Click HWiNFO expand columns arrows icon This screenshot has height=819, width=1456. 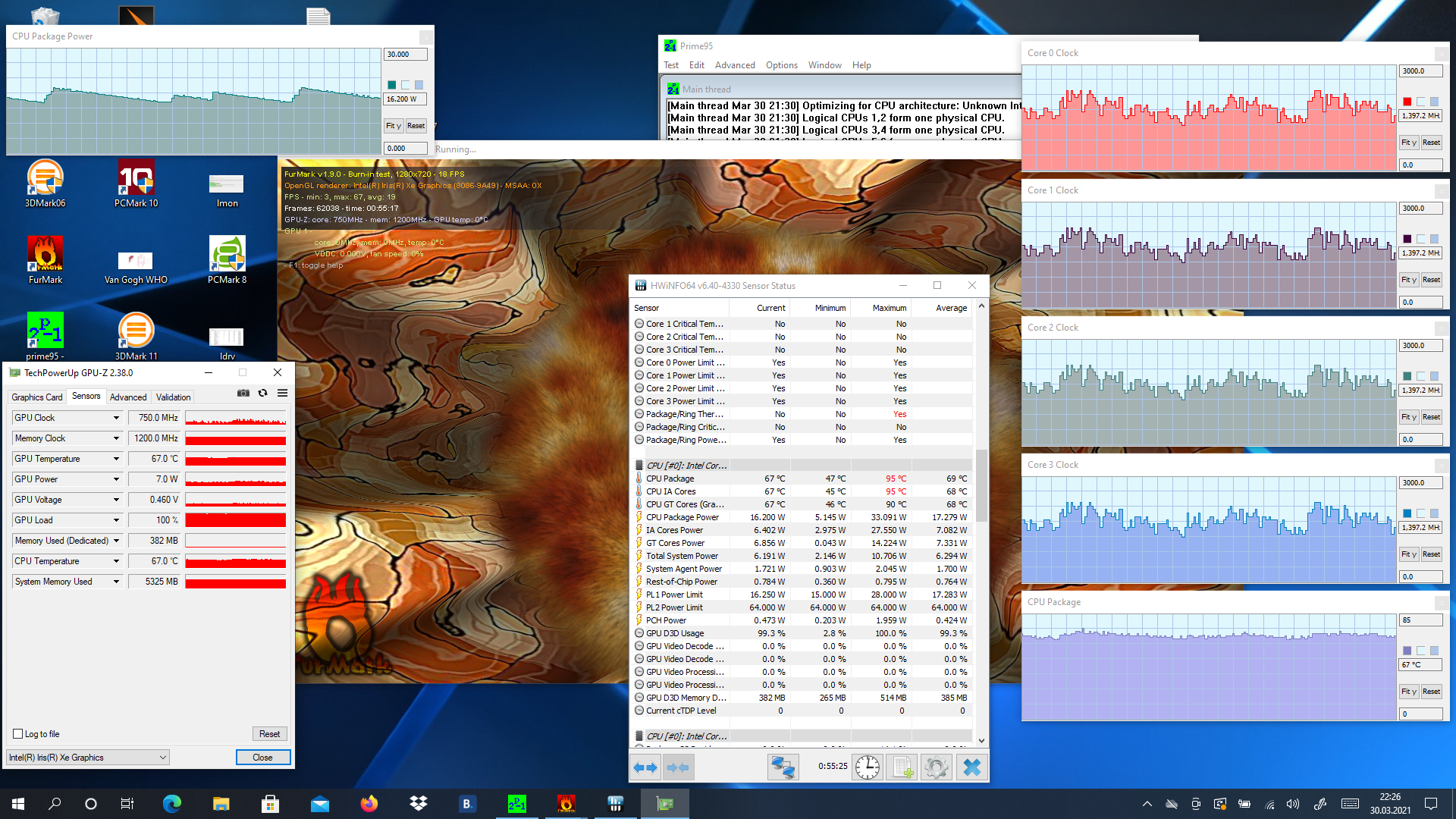645,767
